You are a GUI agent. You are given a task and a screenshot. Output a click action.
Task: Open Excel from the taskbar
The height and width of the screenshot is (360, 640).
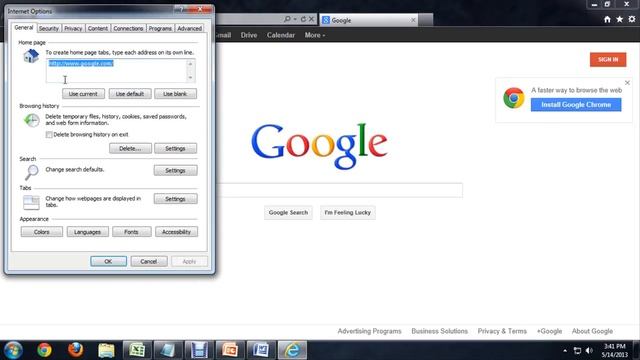[x=137, y=350]
